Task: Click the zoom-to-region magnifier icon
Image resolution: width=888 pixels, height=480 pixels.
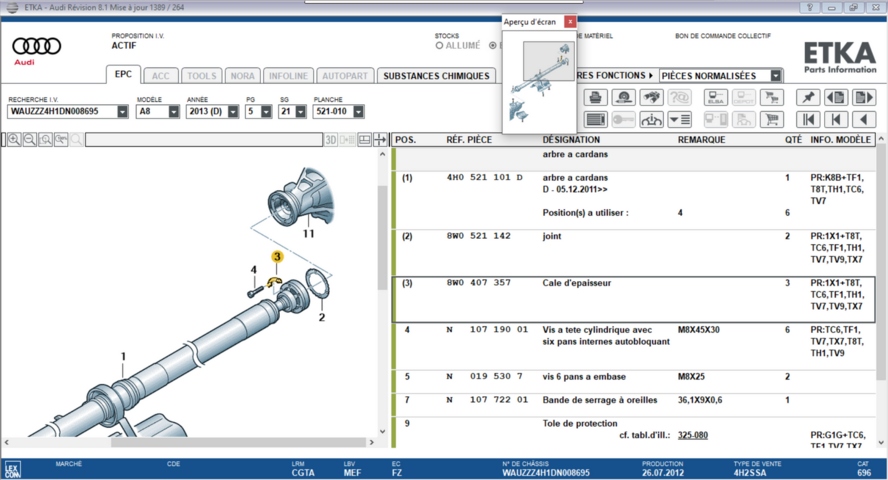Action: click(45, 139)
